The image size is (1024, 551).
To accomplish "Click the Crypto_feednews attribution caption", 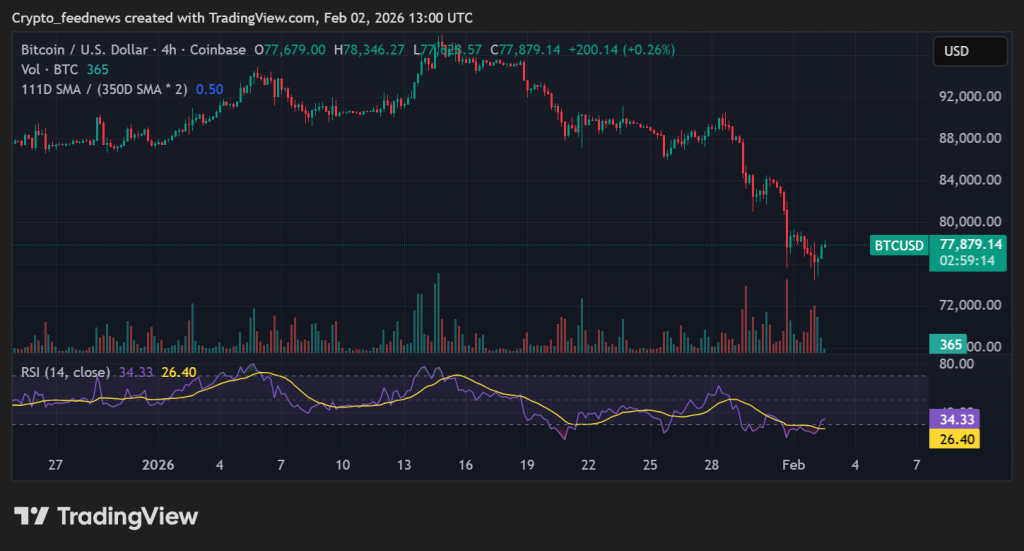I will [x=242, y=18].
